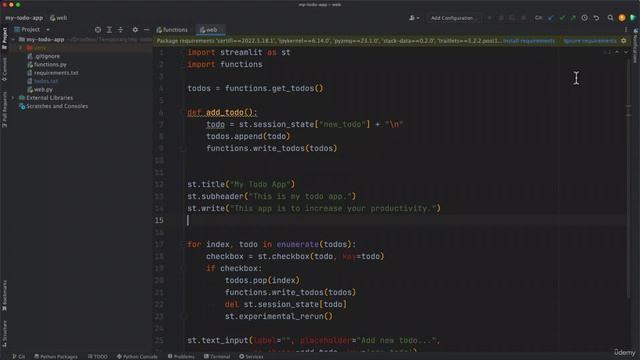Jump to previous highlighted problem arrow
This screenshot has height=360, width=640.
coord(617,52)
